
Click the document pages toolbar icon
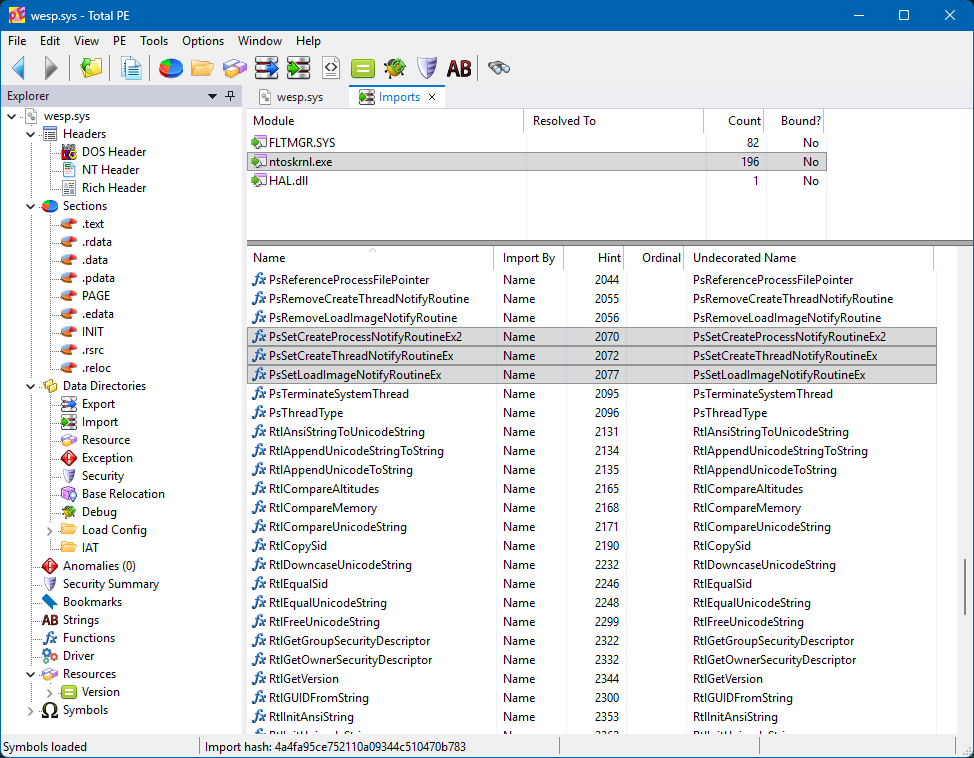tap(131, 68)
